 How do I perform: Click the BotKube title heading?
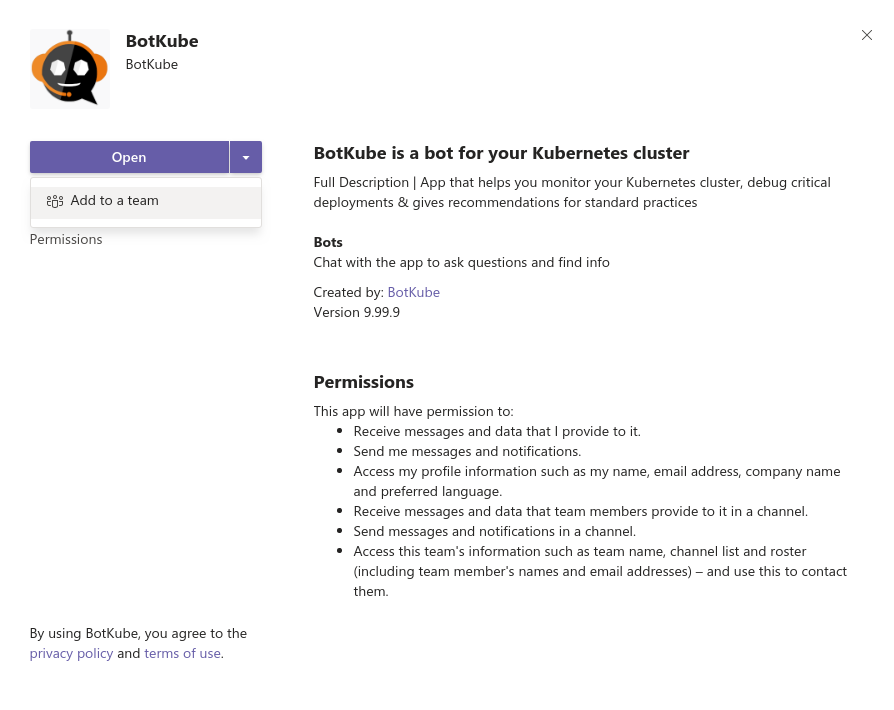[x=161, y=40]
